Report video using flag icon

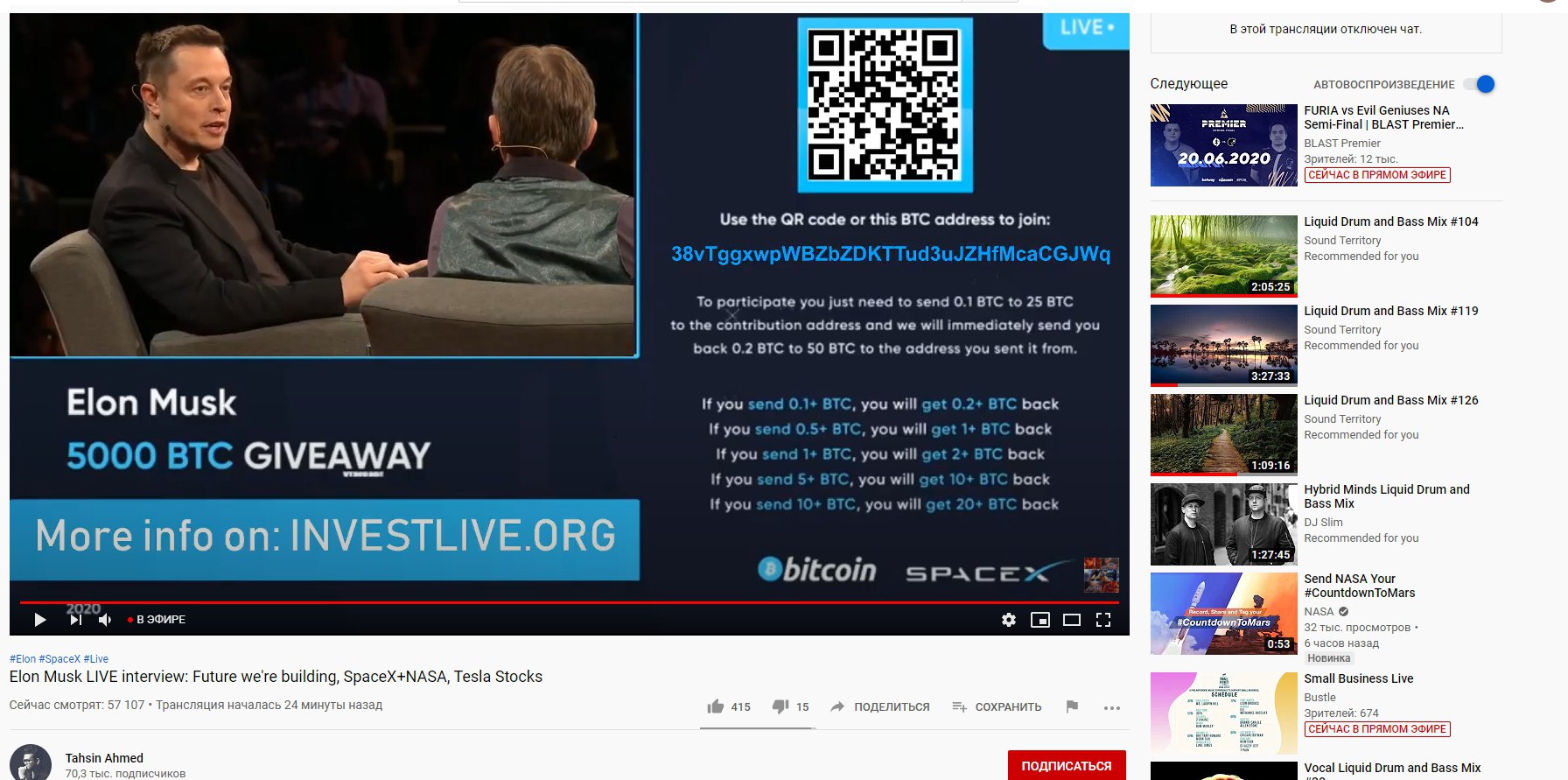[1072, 706]
